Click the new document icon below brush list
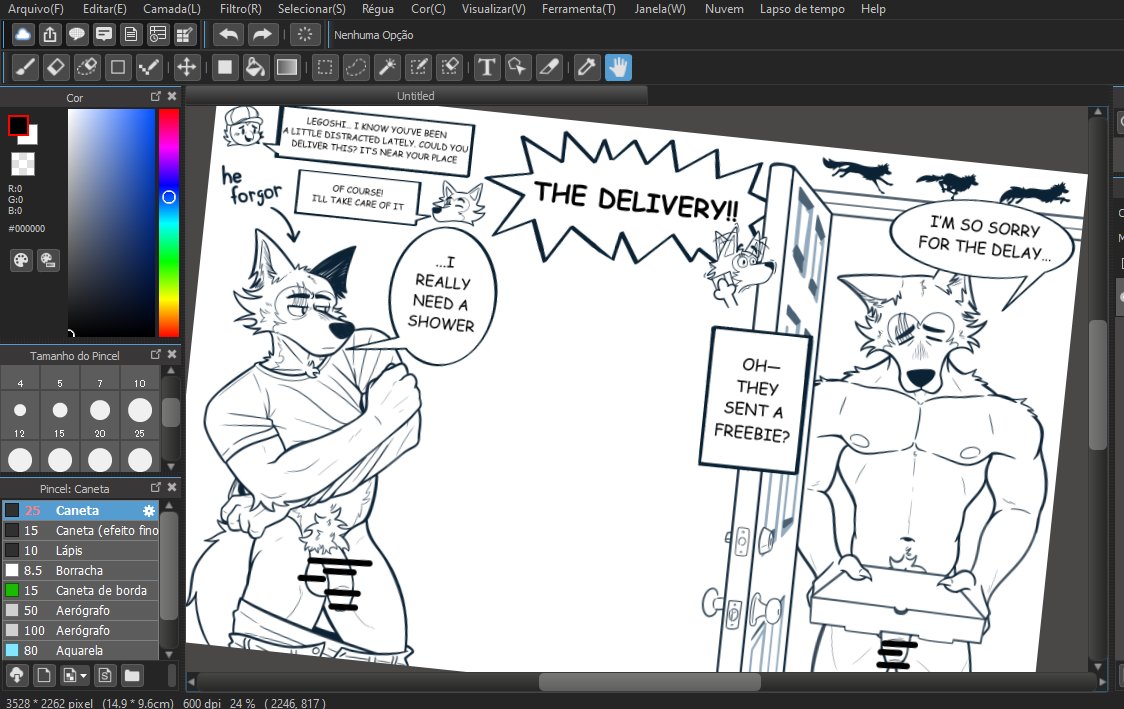This screenshot has width=1124, height=709. pyautogui.click(x=44, y=675)
